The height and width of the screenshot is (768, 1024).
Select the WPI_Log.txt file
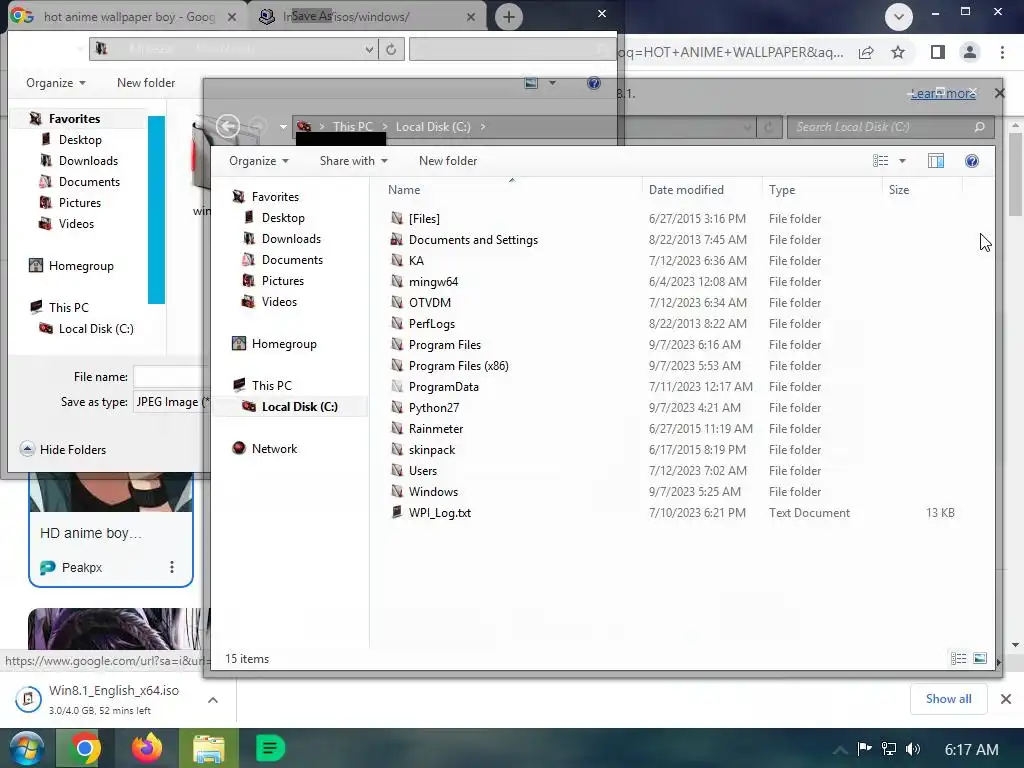(440, 513)
